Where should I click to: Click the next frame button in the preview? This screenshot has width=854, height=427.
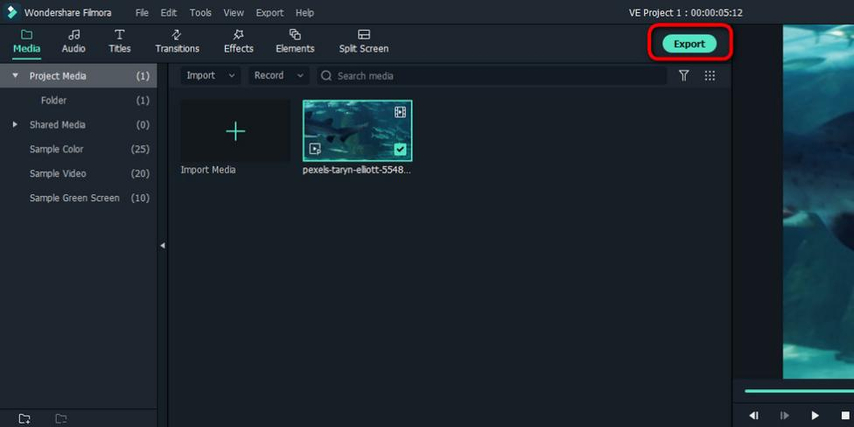pos(784,416)
